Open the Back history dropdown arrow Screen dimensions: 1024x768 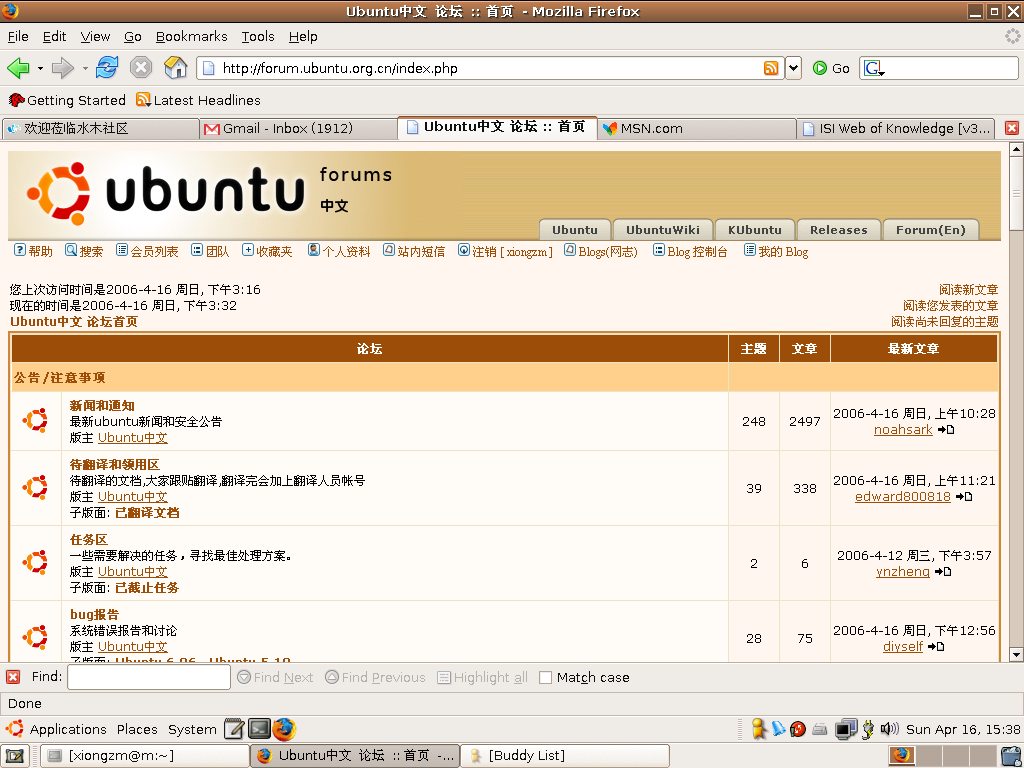(x=40, y=69)
